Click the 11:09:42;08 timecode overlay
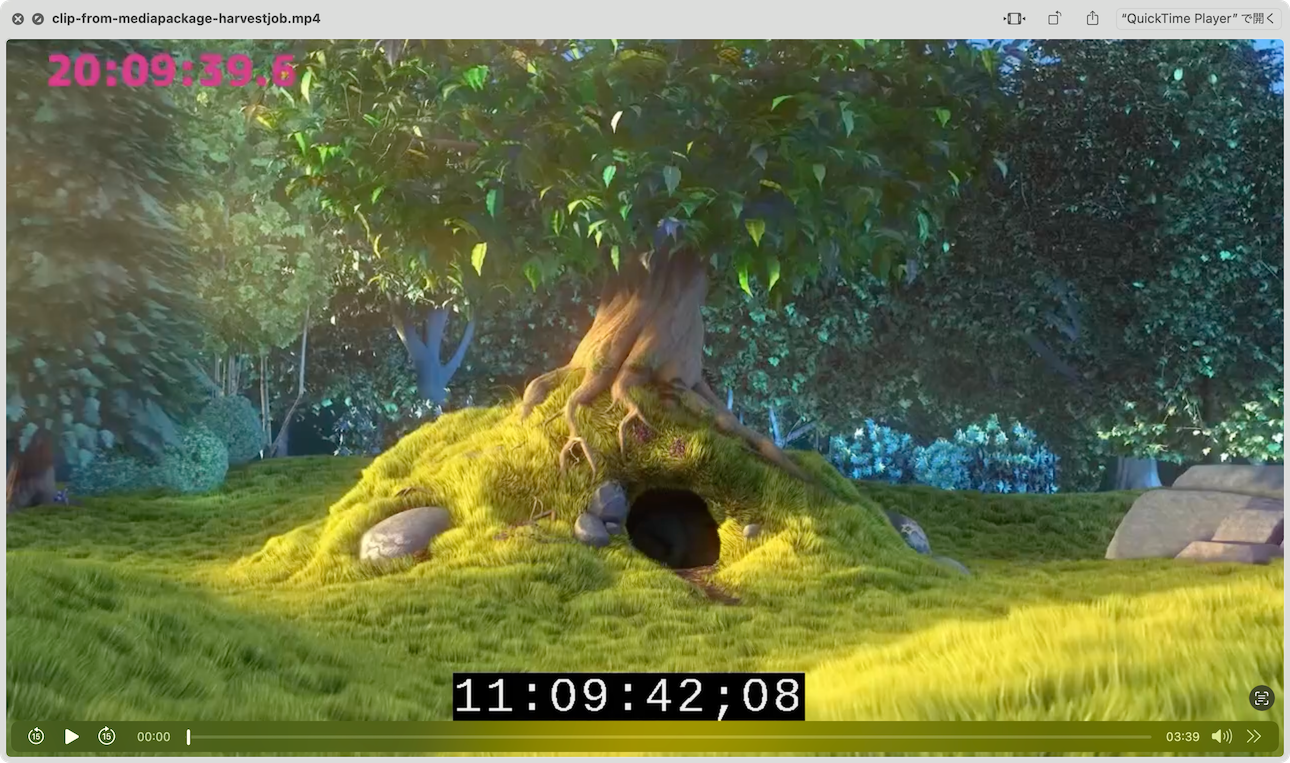Viewport: 1290px width, 763px height. coord(629,696)
